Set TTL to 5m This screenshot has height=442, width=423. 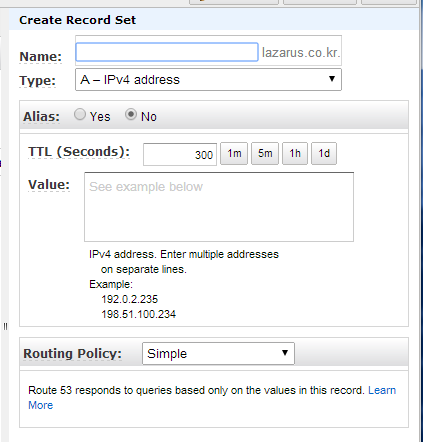265,153
